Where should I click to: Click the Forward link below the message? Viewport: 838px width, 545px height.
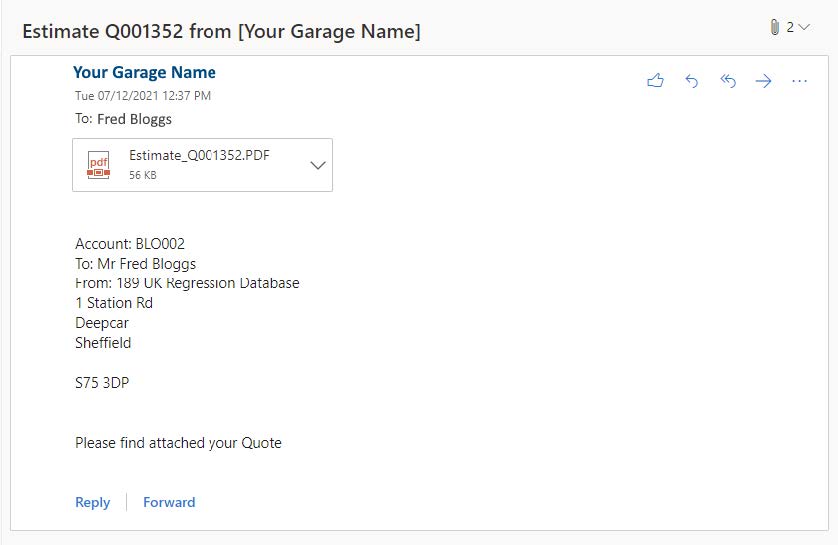pyautogui.click(x=169, y=502)
